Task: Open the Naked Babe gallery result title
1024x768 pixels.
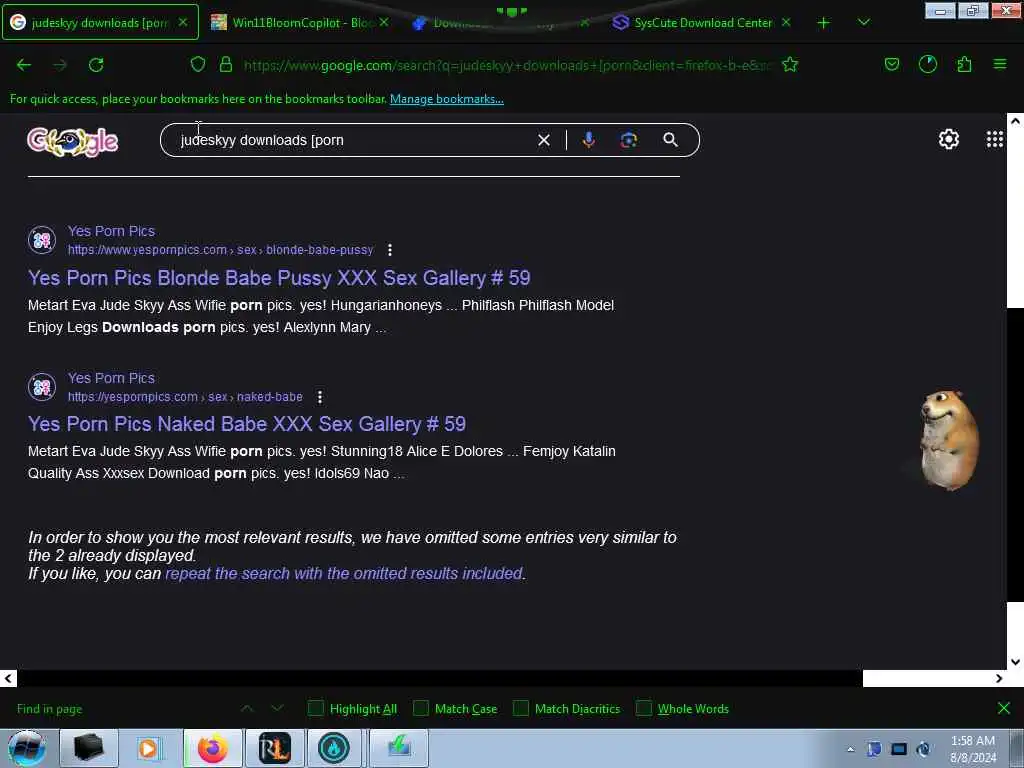Action: coord(247,424)
